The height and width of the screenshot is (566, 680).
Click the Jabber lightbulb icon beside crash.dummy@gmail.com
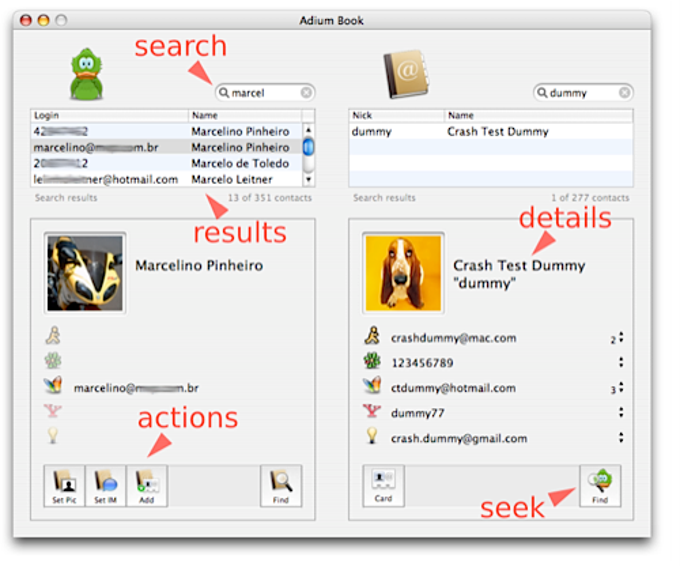point(372,435)
